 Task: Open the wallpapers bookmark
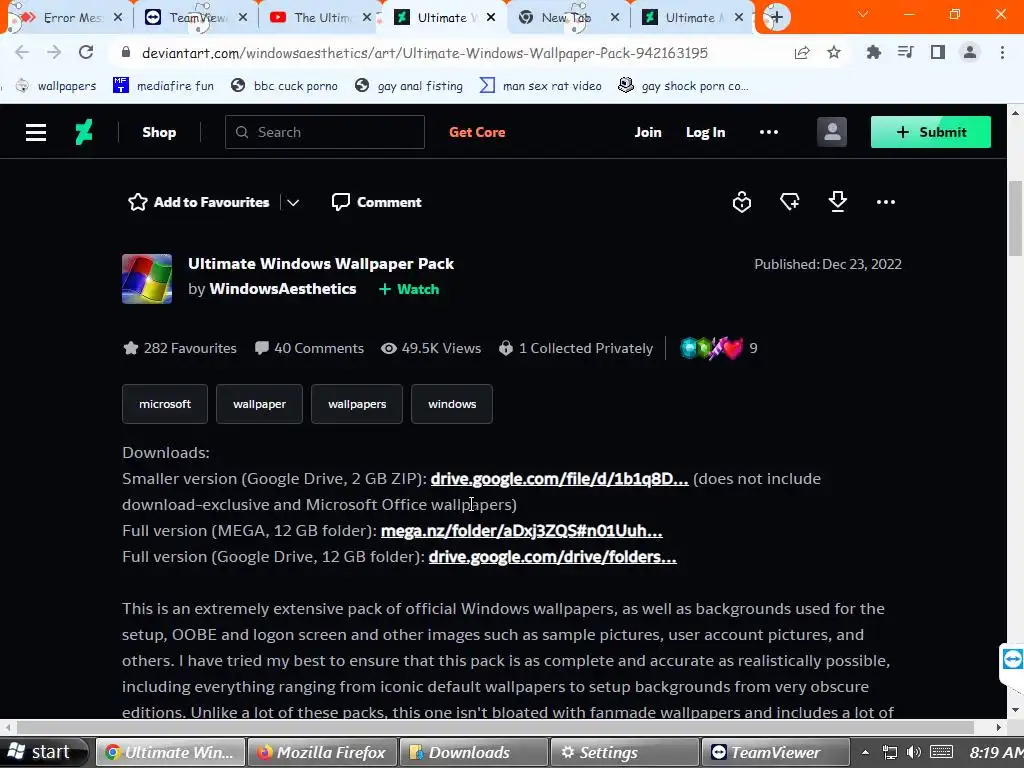[x=56, y=86]
